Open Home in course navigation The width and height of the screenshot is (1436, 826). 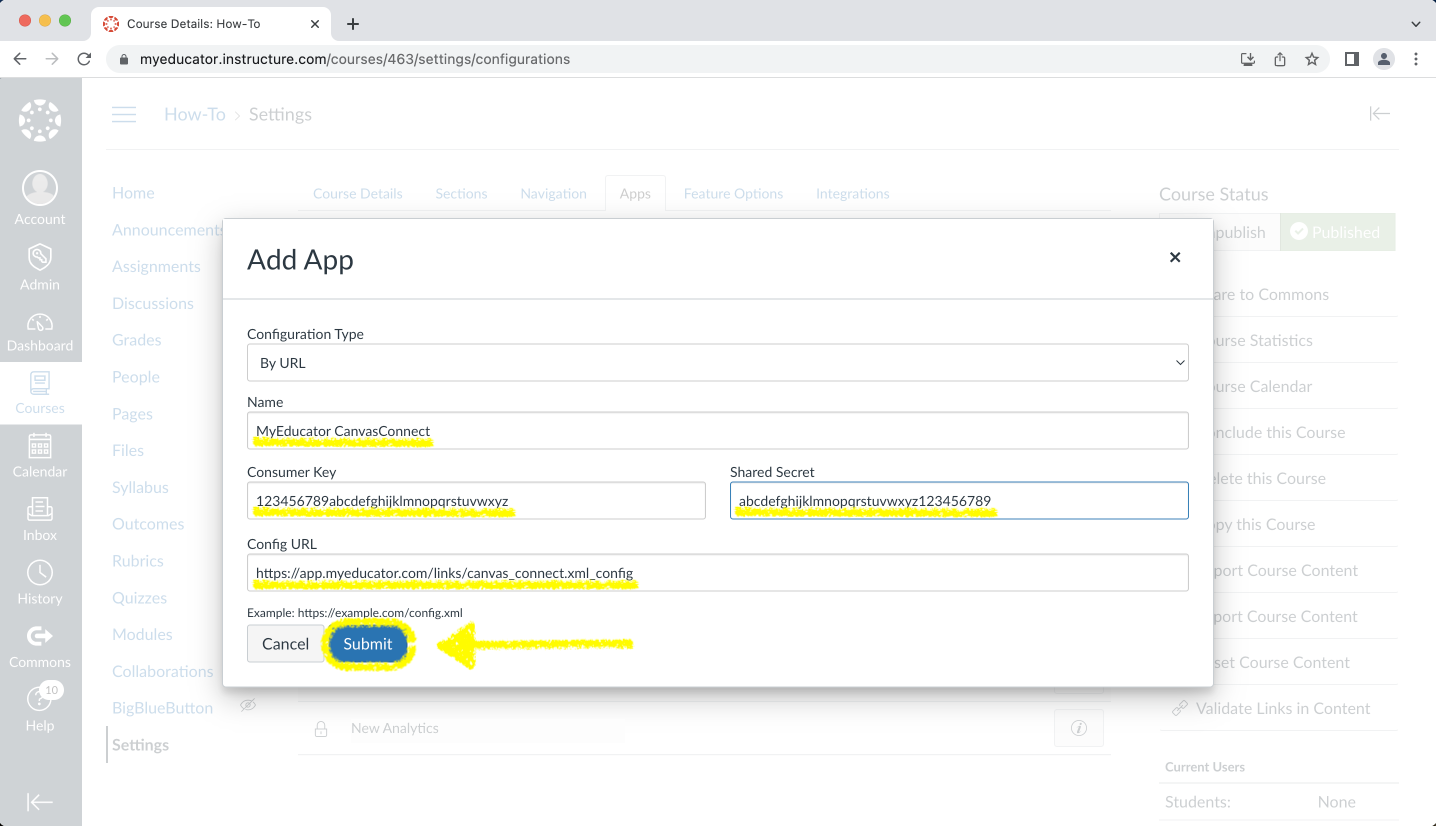133,193
